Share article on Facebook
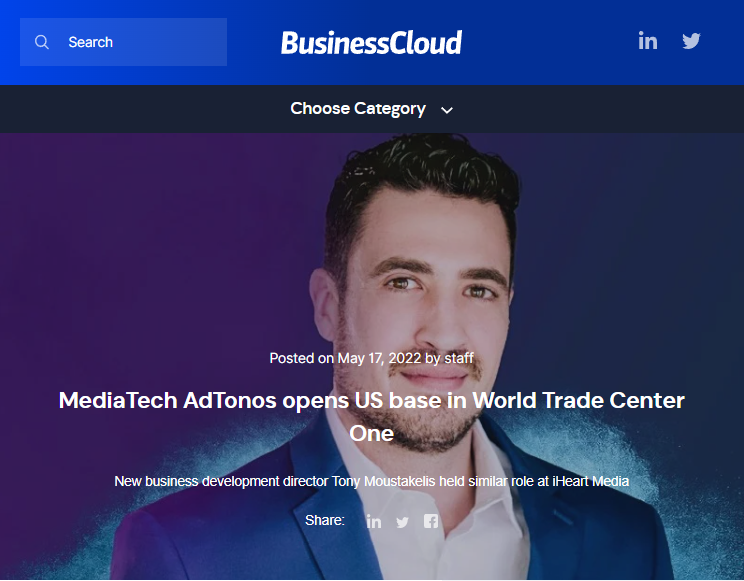This screenshot has height=581, width=744. [x=431, y=521]
